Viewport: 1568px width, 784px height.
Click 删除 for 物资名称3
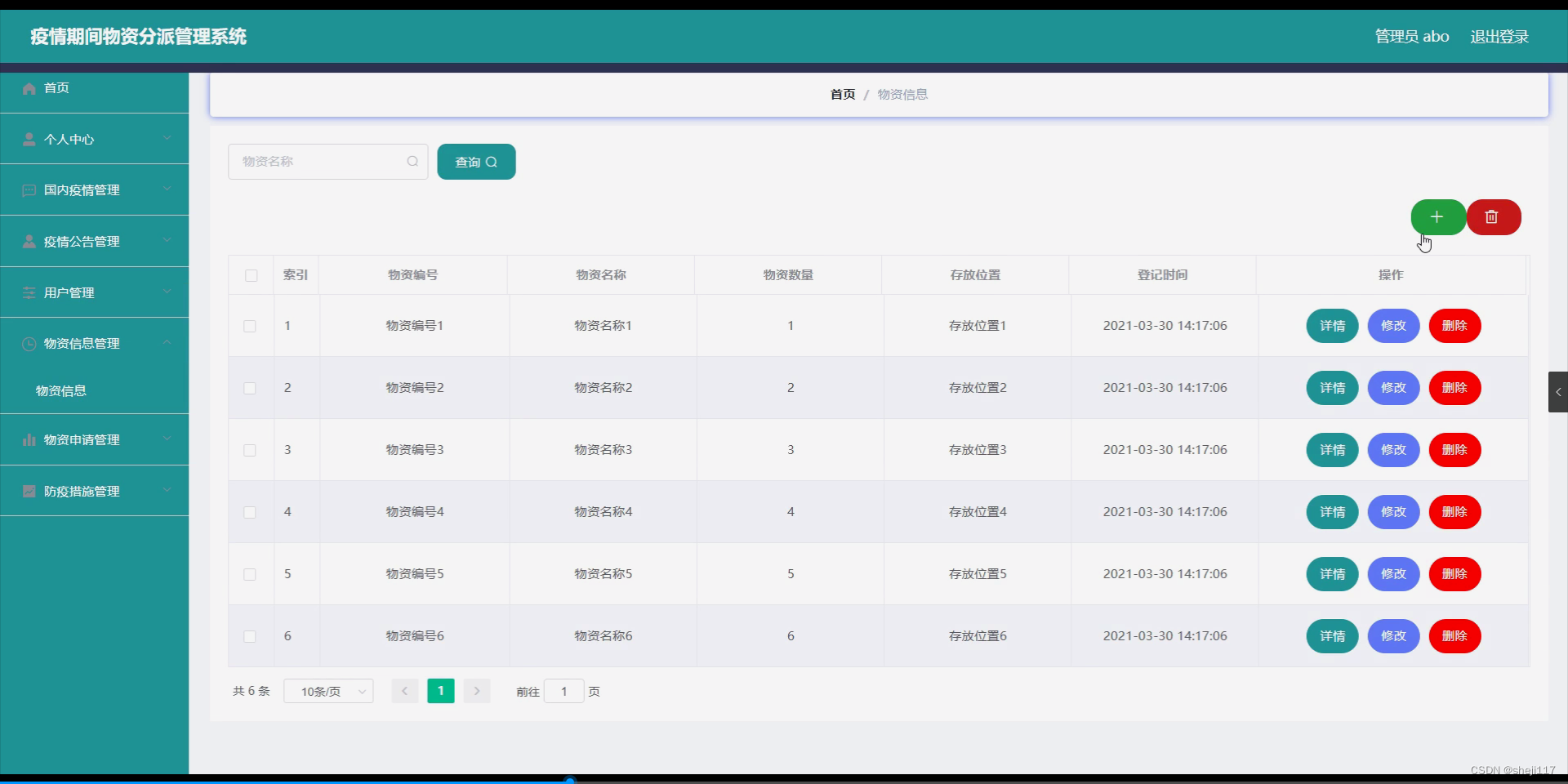[1454, 450]
